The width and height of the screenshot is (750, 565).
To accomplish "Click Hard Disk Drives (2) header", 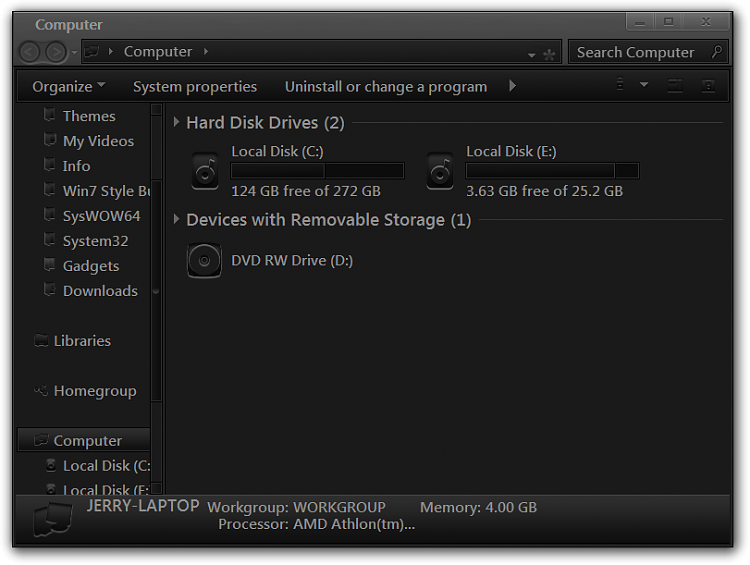I will [x=265, y=123].
